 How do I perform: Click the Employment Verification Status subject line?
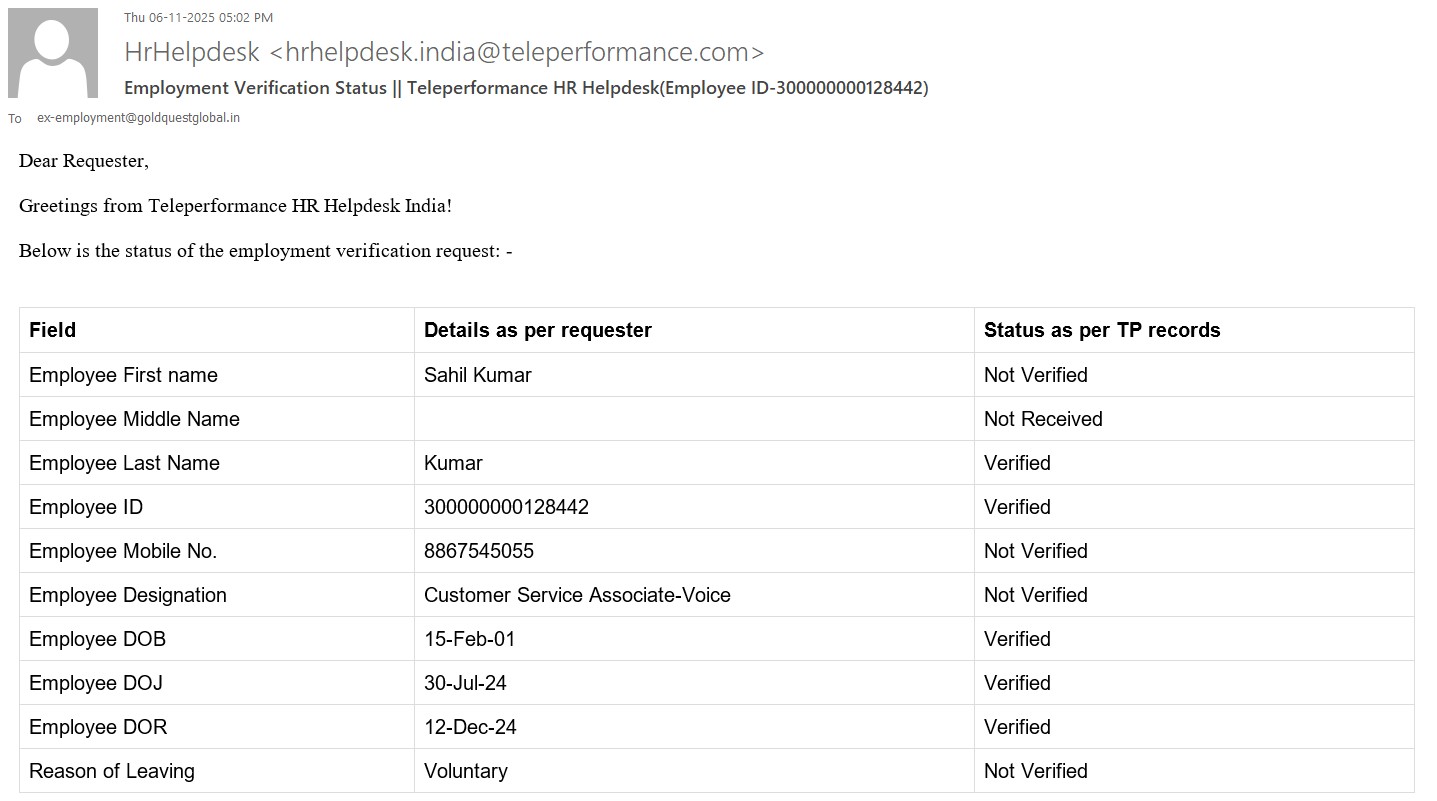[x=526, y=88]
